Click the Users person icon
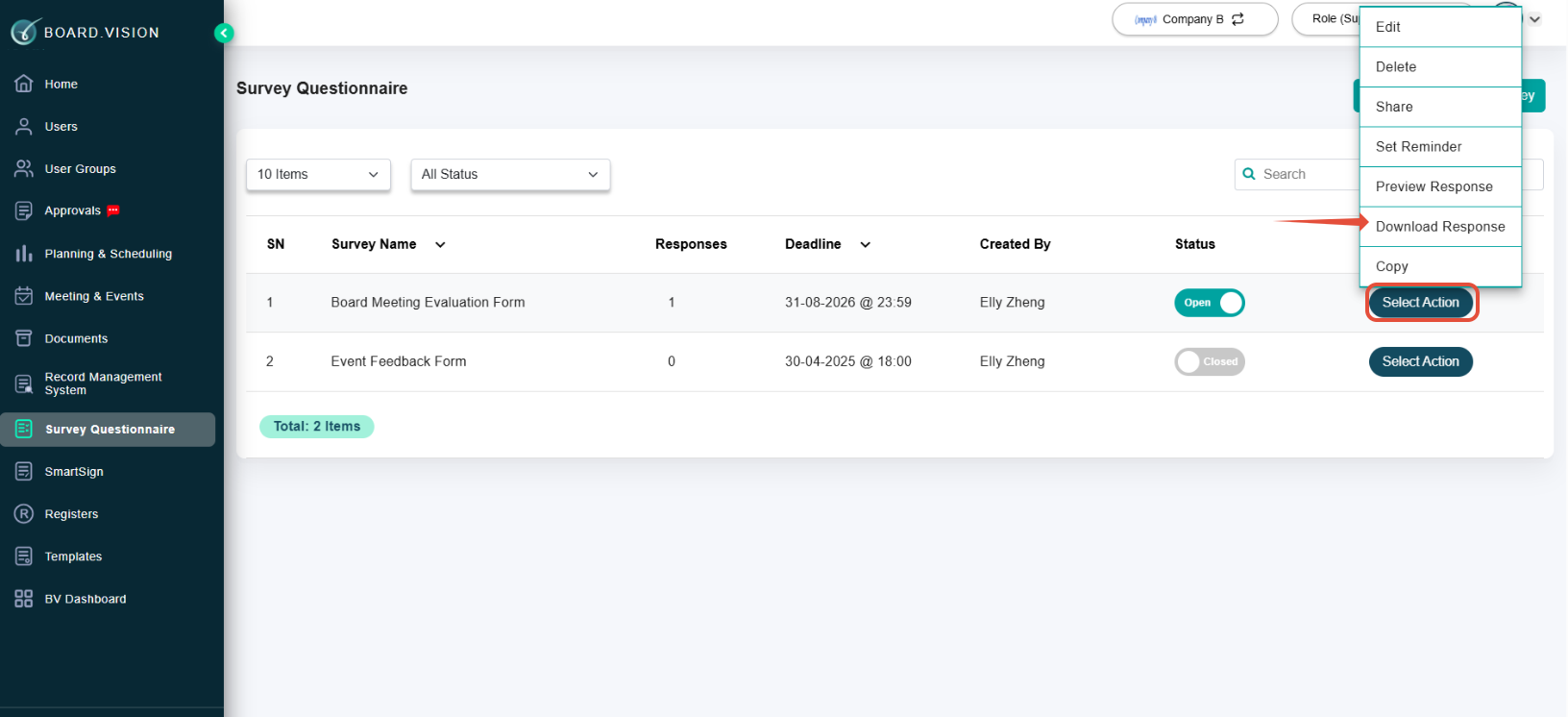The width and height of the screenshot is (1568, 717). pyautogui.click(x=24, y=126)
